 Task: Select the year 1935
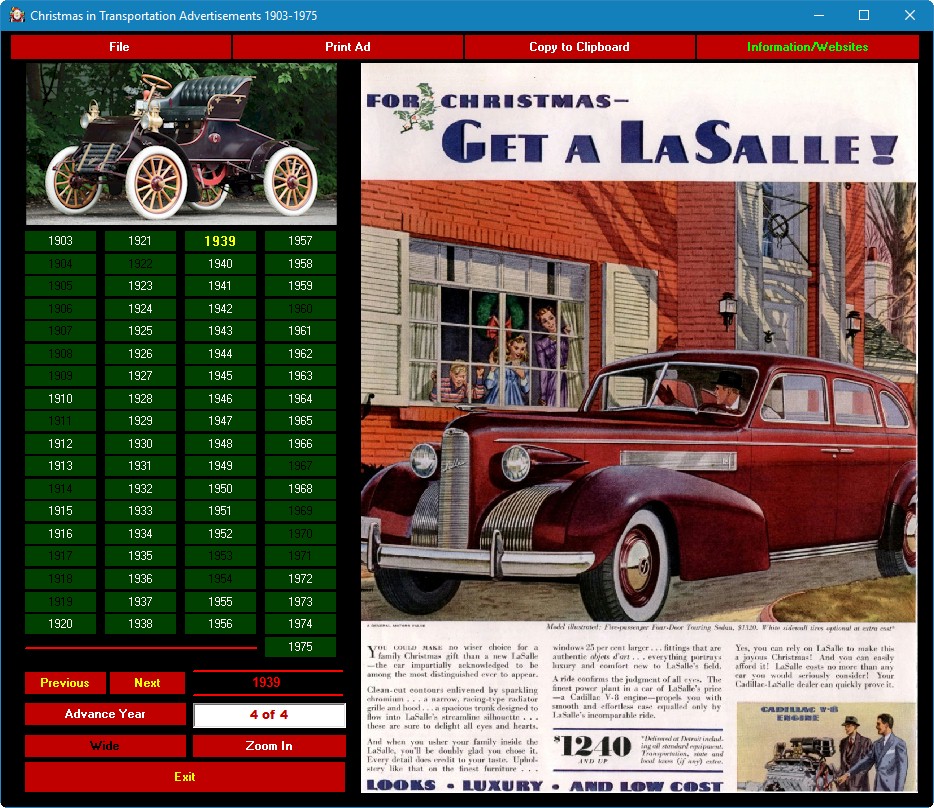140,556
